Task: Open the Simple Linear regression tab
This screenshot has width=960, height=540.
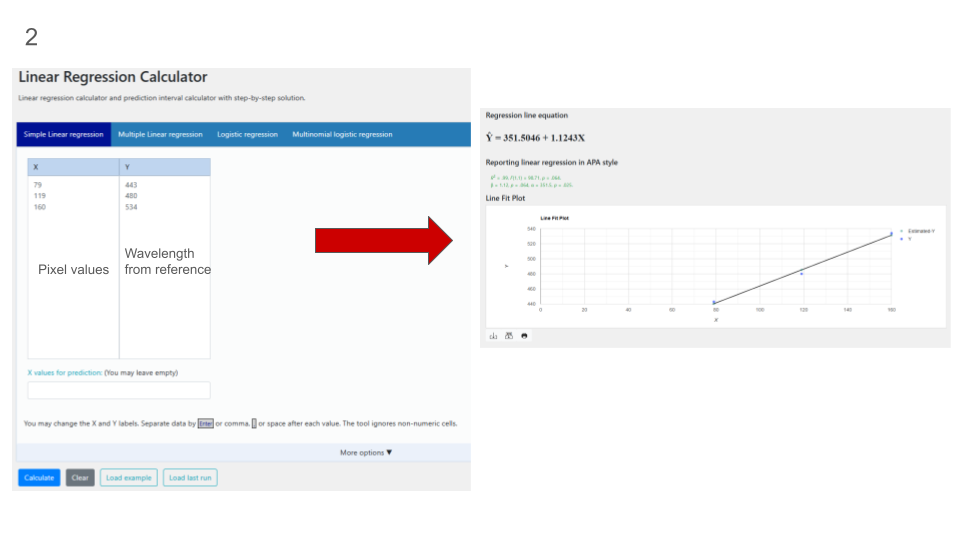Action: click(x=64, y=134)
